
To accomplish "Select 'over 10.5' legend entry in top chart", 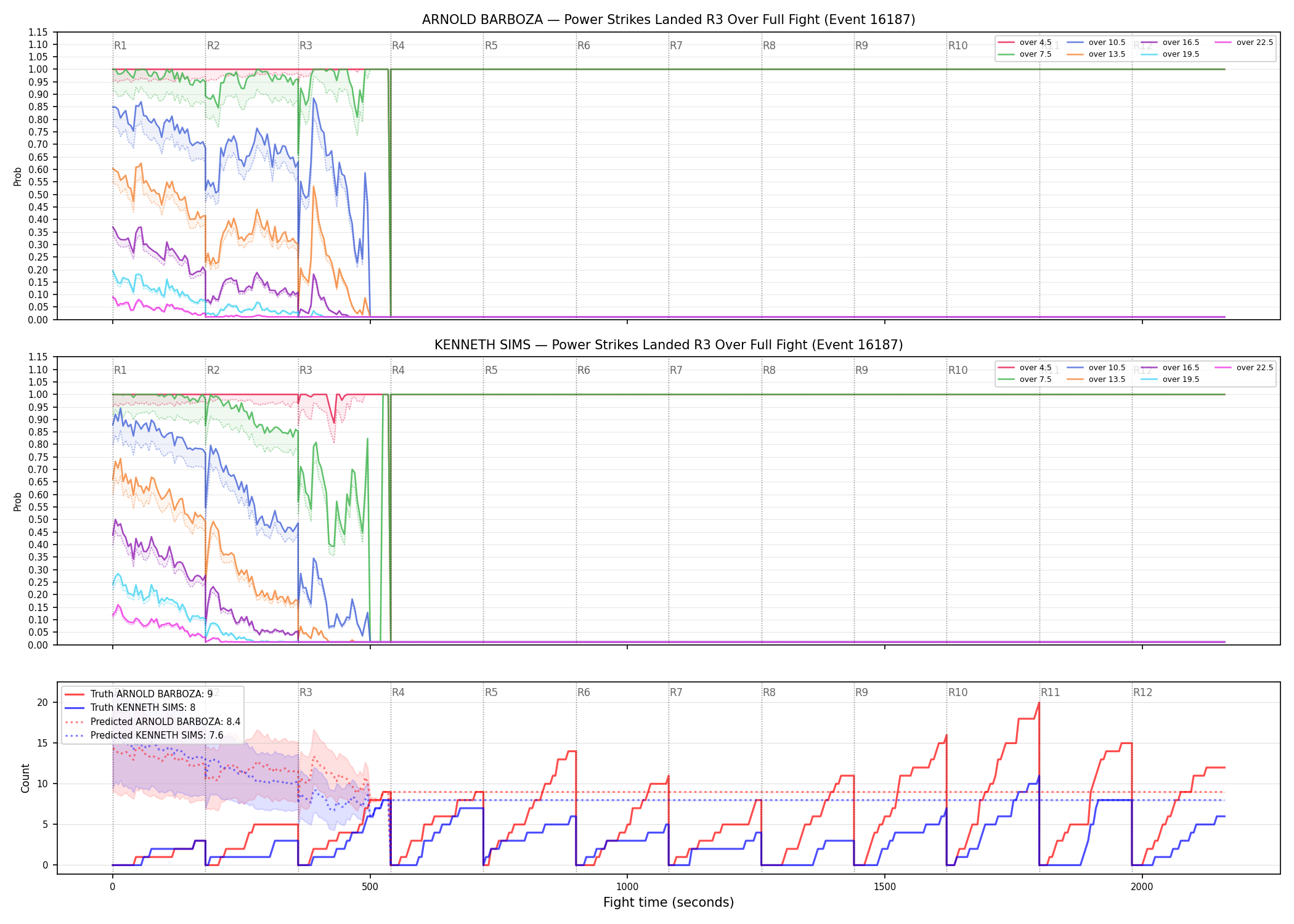I will pyautogui.click(x=1096, y=43).
